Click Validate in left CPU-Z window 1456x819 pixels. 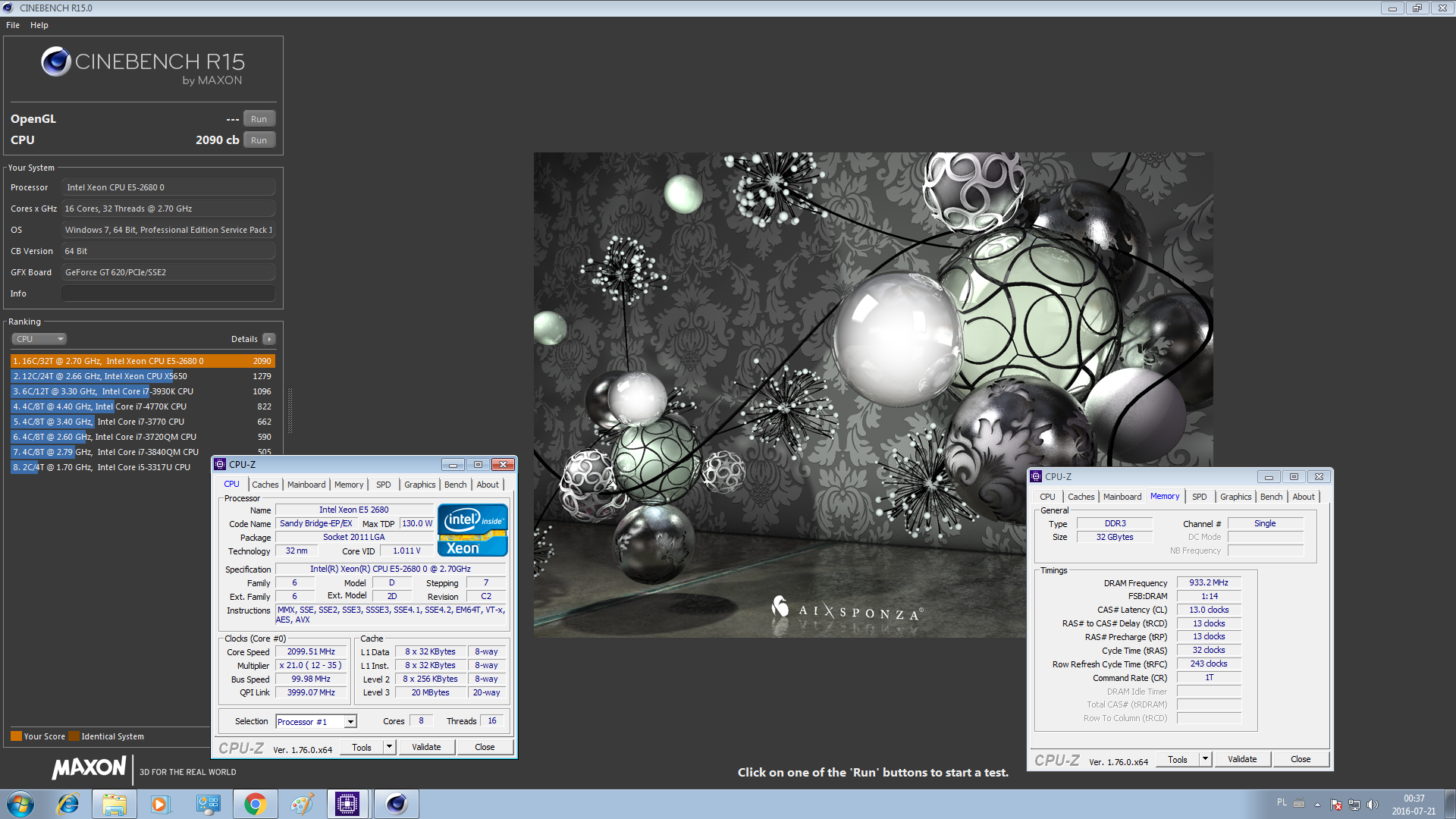click(x=426, y=747)
